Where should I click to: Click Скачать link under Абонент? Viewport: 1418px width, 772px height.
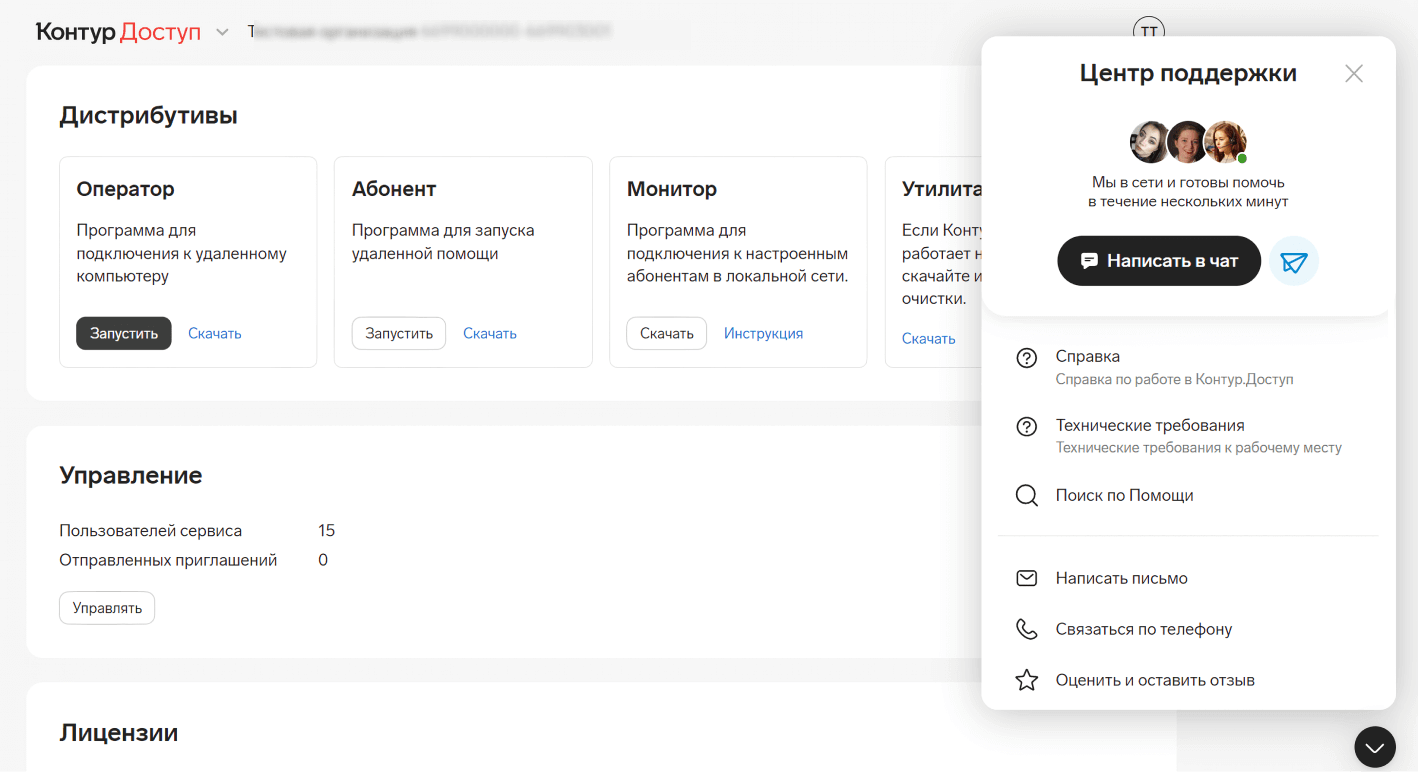(490, 334)
